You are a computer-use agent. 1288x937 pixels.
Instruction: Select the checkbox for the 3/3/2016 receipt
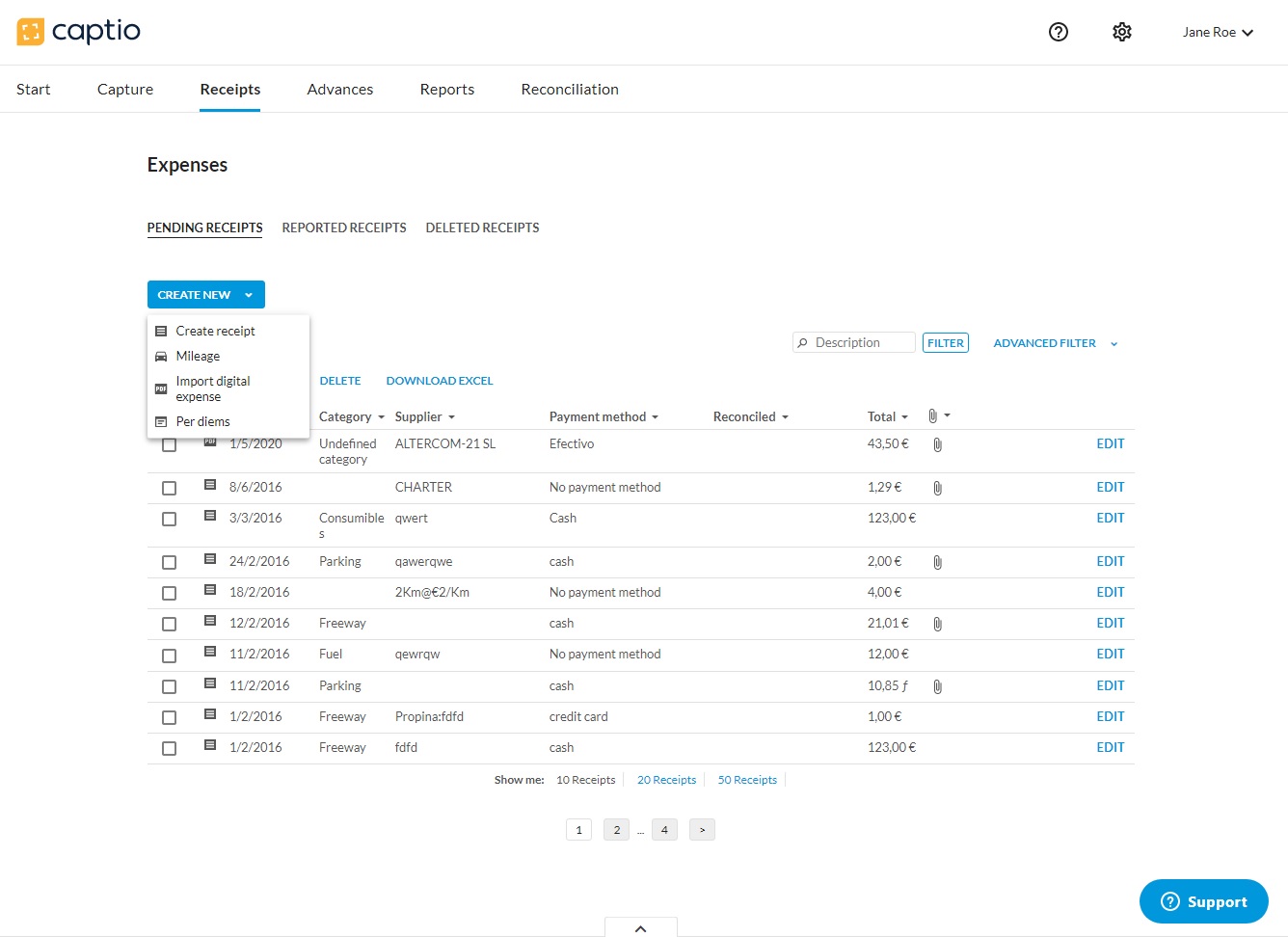[x=170, y=519]
